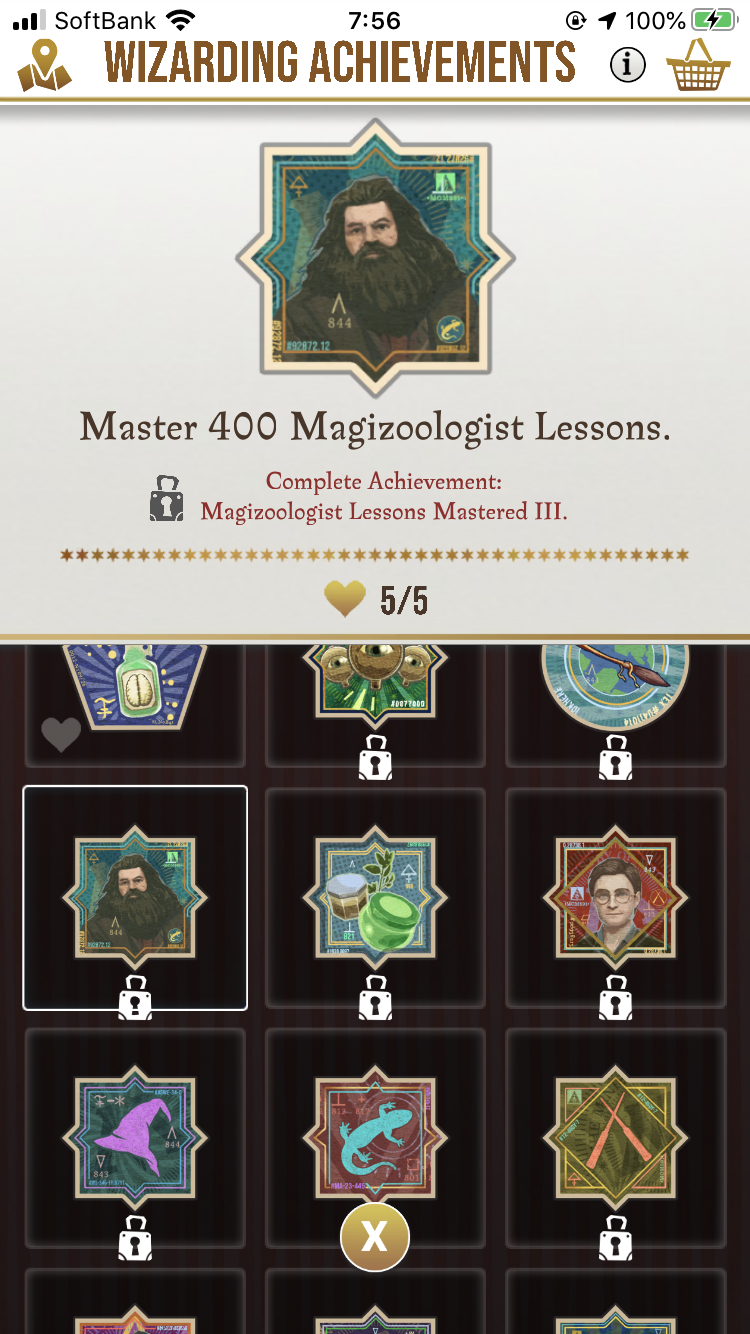
Task: Select the Hagrid badge in grid
Action: click(x=135, y=897)
